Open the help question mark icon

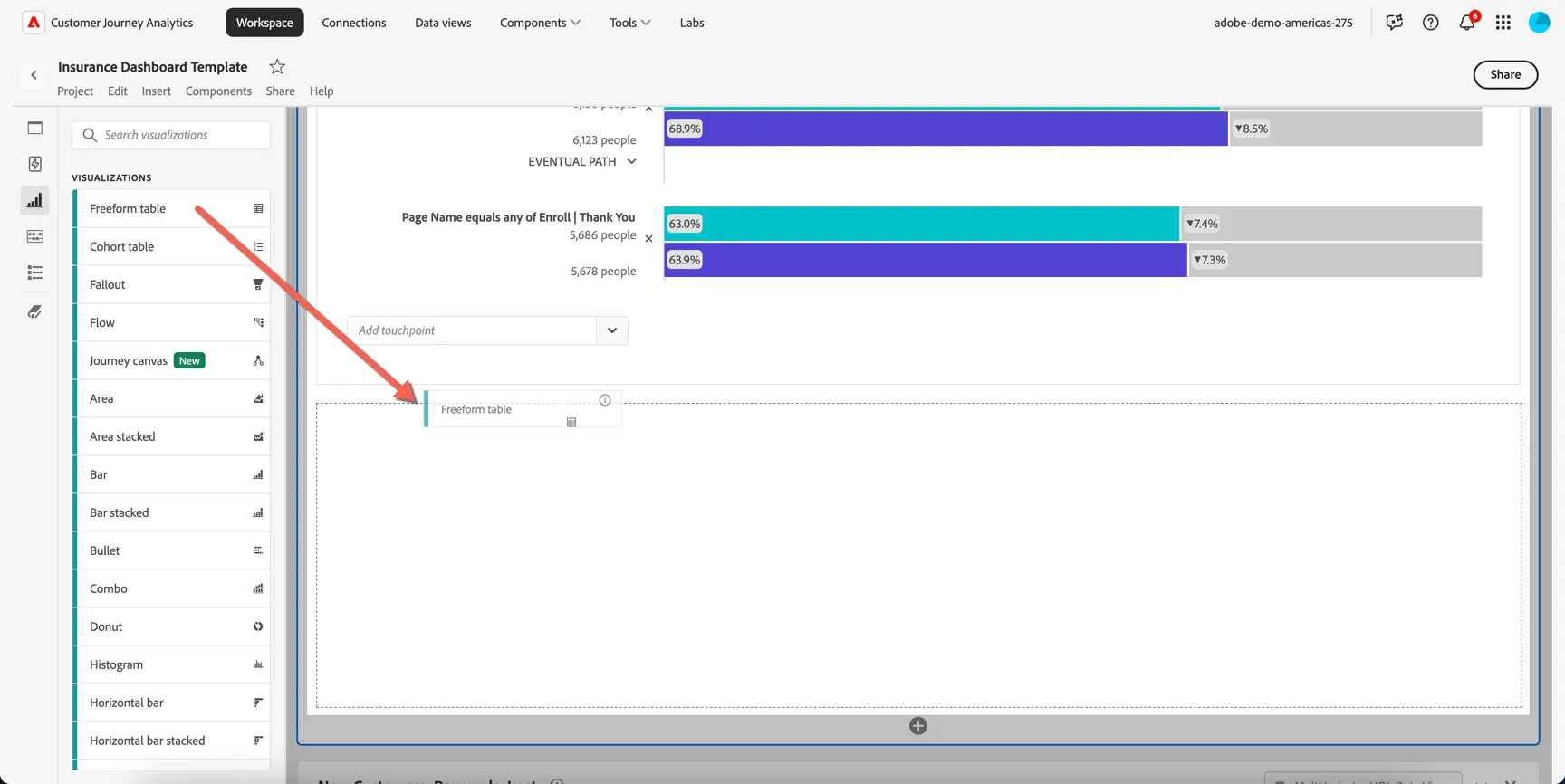[1431, 23]
